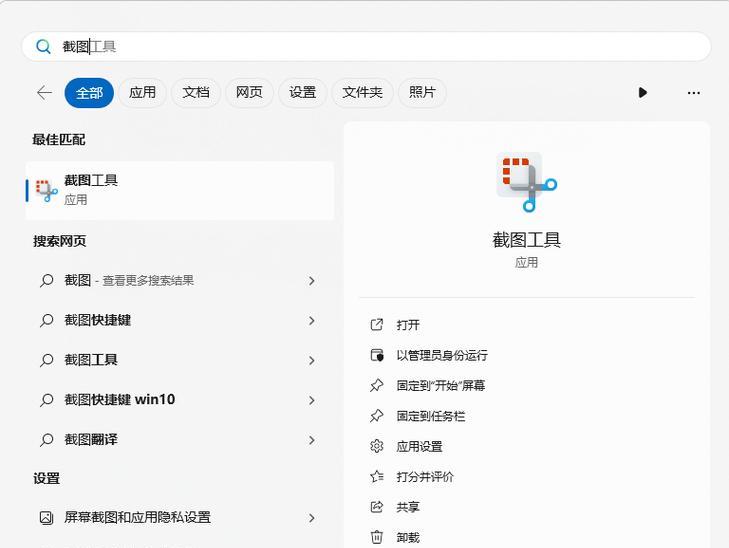729x548 pixels.
Task: Select 截图快捷键 win10 suggestion text
Action: tap(119, 400)
